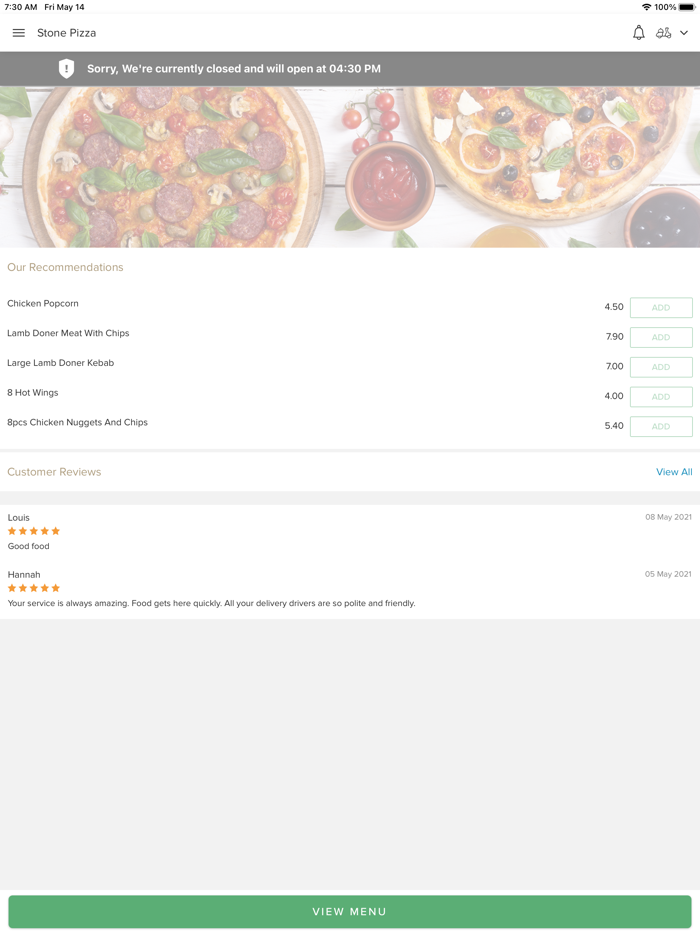Click the Stone Pizza header title
Viewport: 700px width, 934px height.
(67, 32)
